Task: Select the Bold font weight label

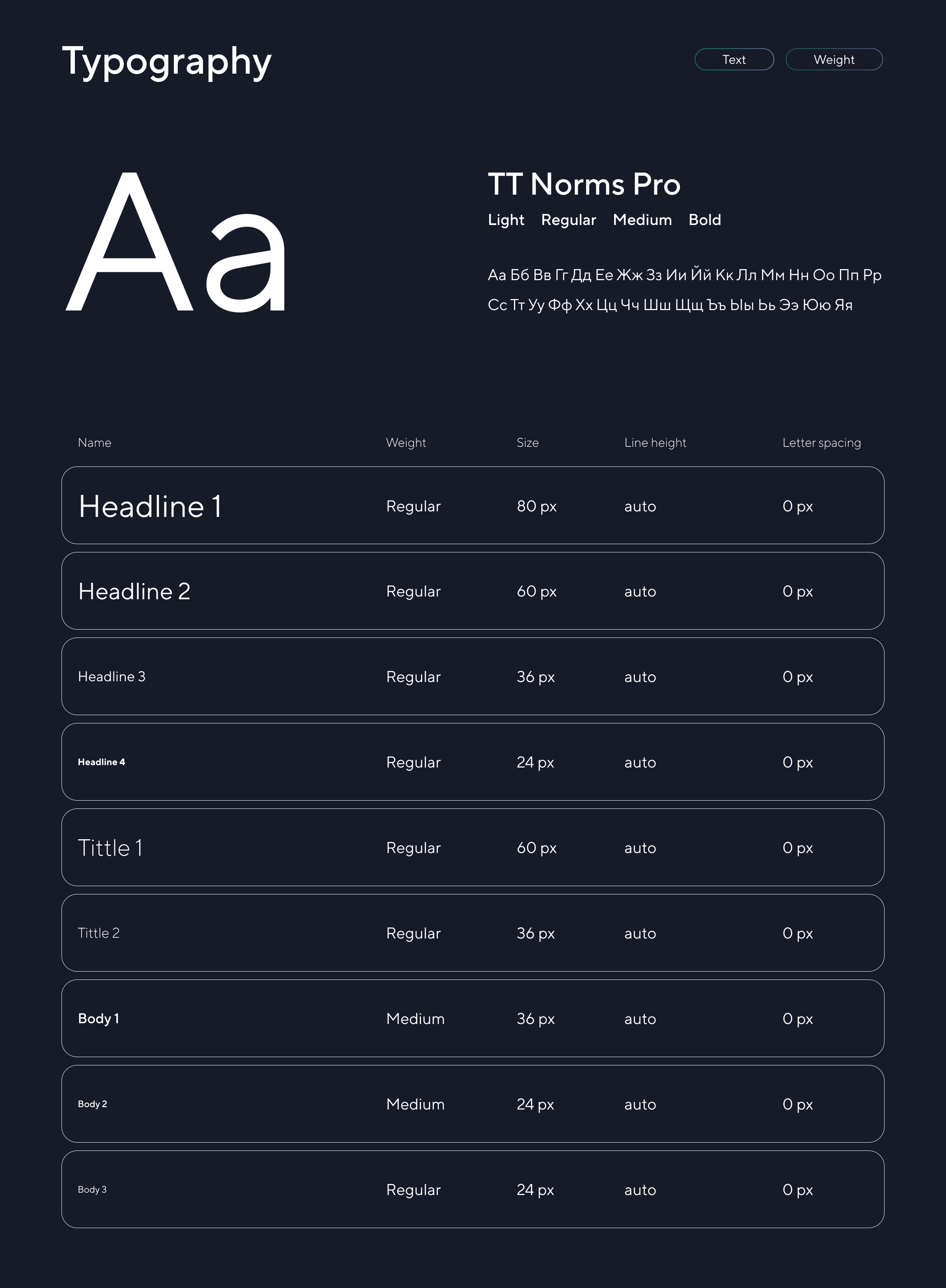Action: click(x=704, y=220)
